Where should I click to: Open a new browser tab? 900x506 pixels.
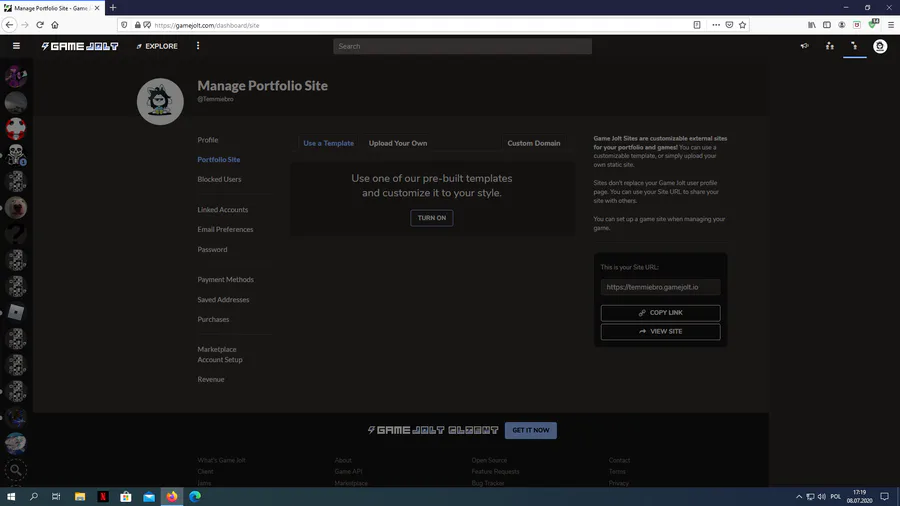(x=113, y=7)
